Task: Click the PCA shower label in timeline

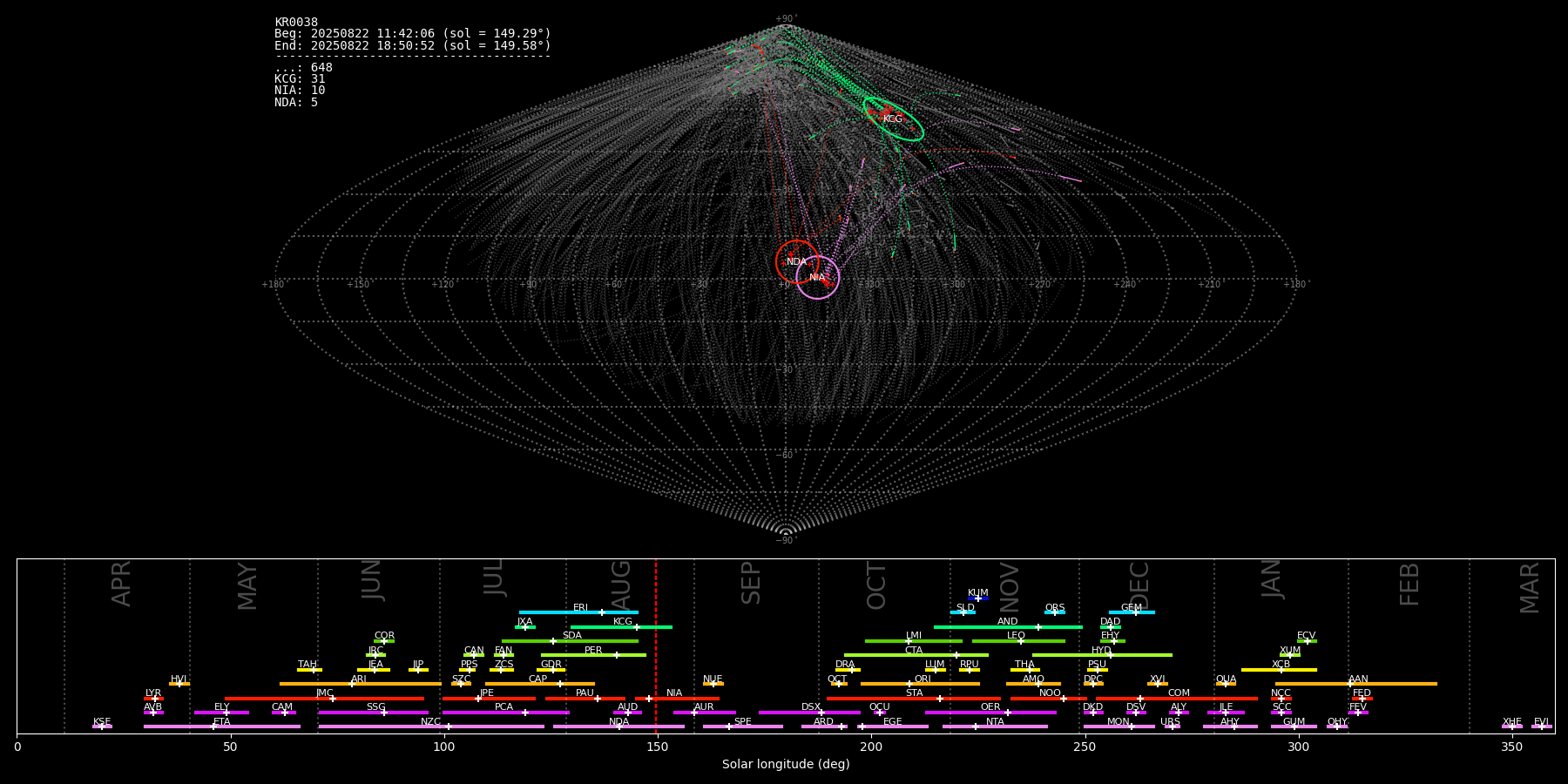Action: point(504,707)
